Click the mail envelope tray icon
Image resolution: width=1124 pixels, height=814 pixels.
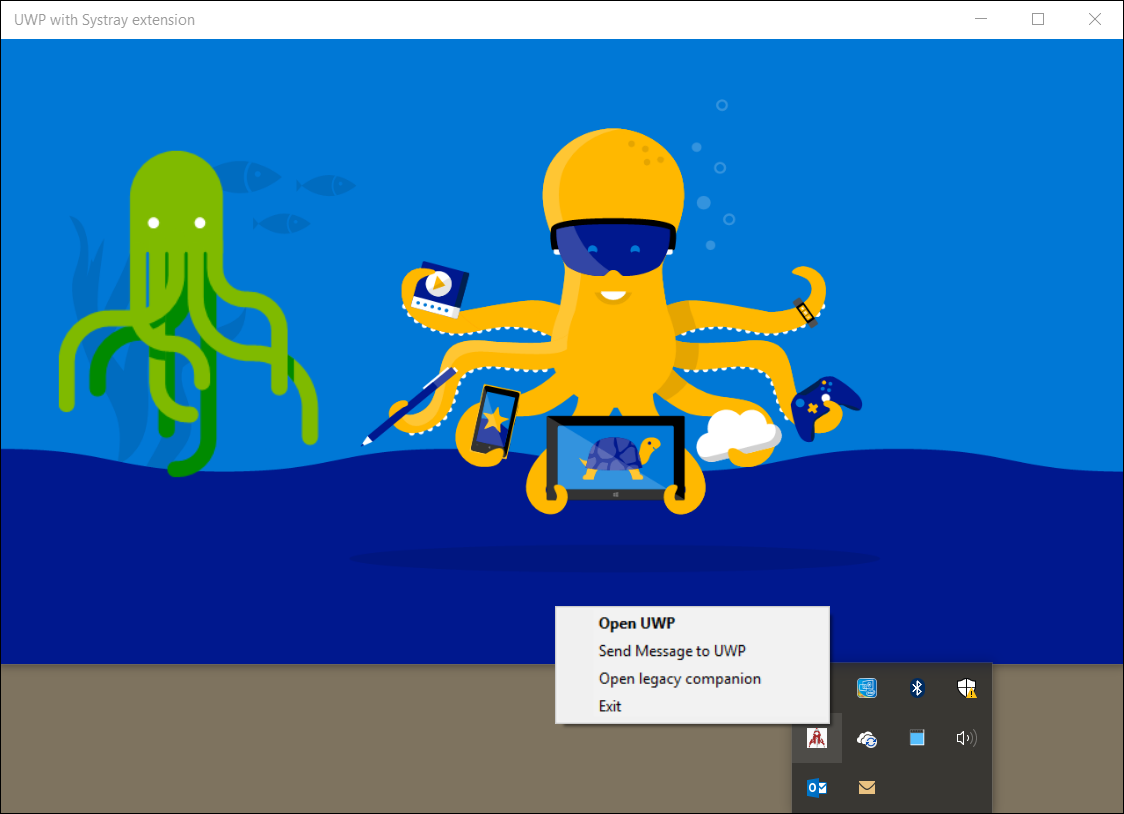867,787
